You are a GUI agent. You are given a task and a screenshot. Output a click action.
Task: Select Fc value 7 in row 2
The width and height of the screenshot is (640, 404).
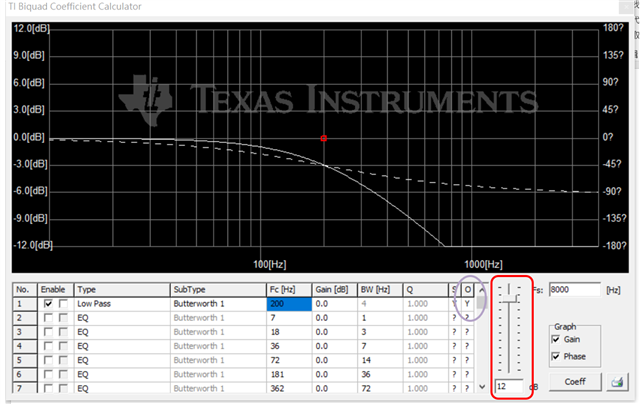[x=289, y=318]
